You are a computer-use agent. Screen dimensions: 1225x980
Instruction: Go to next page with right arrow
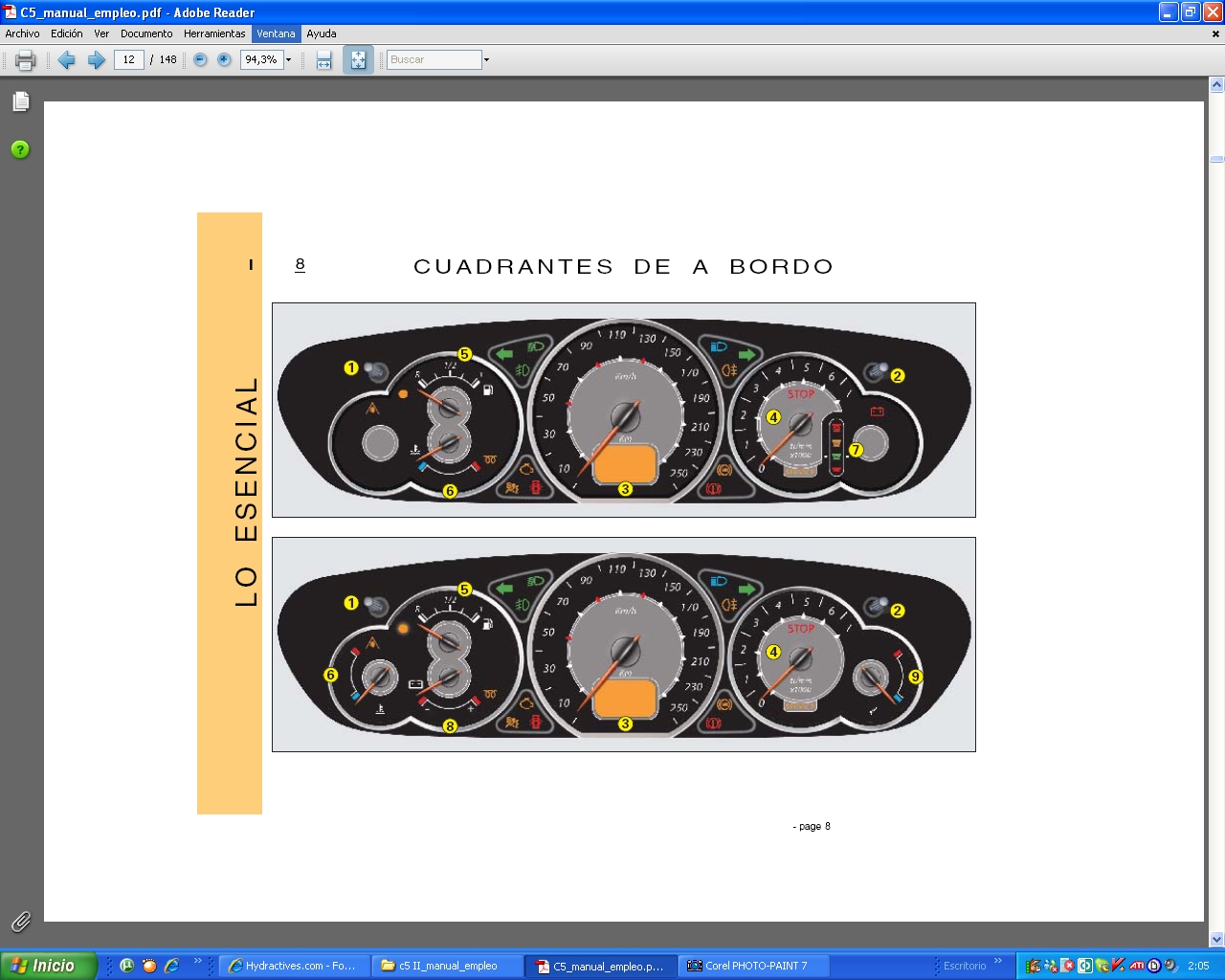click(x=96, y=60)
